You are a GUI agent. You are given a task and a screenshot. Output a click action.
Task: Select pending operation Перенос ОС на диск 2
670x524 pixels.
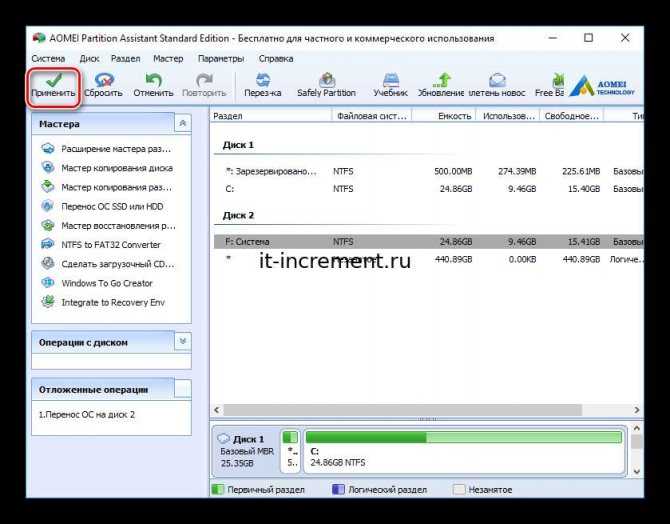click(x=87, y=415)
